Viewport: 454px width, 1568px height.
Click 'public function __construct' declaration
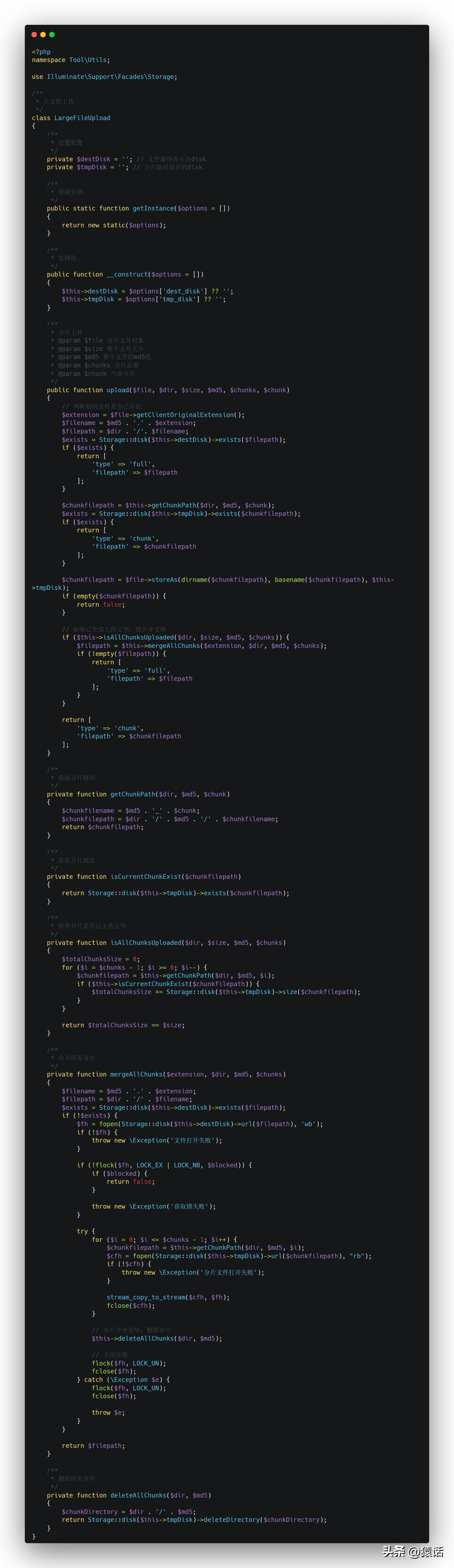pos(125,275)
